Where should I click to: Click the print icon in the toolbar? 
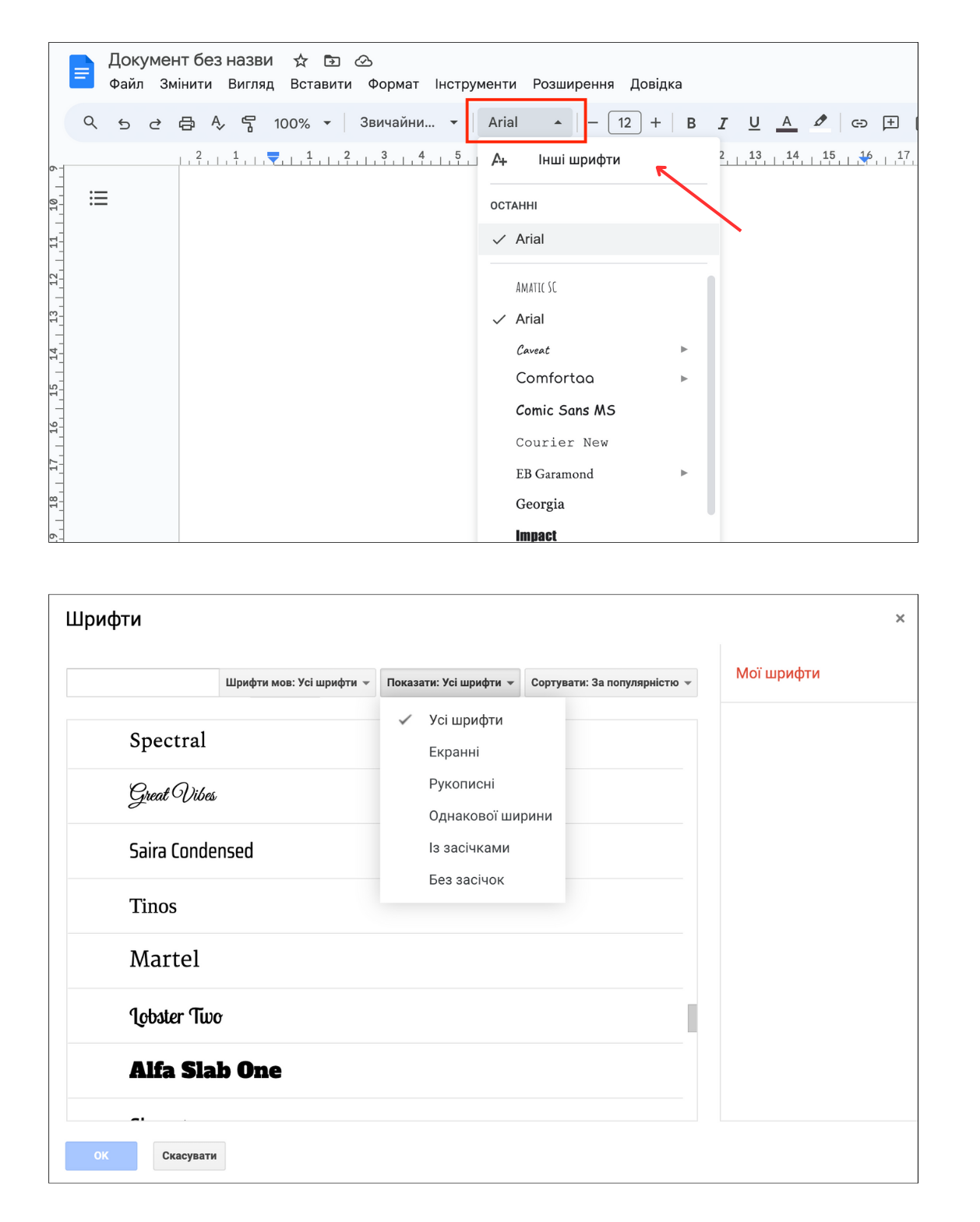(x=186, y=123)
